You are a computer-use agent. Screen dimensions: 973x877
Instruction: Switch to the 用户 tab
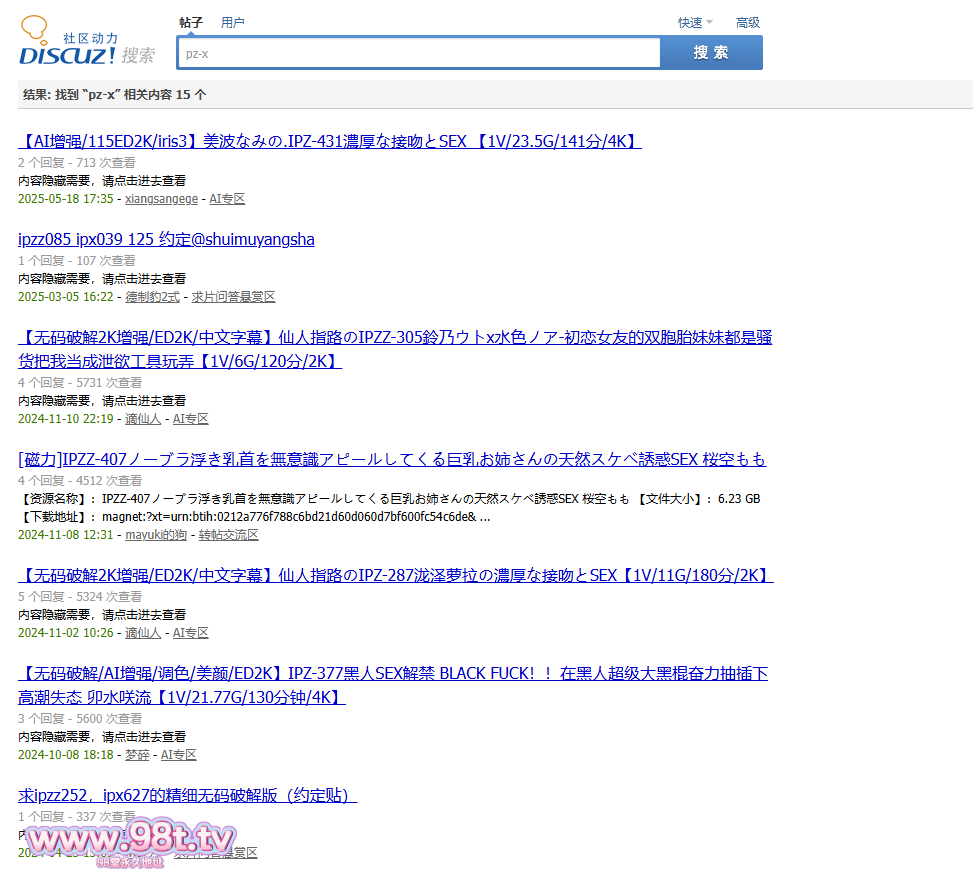(232, 22)
